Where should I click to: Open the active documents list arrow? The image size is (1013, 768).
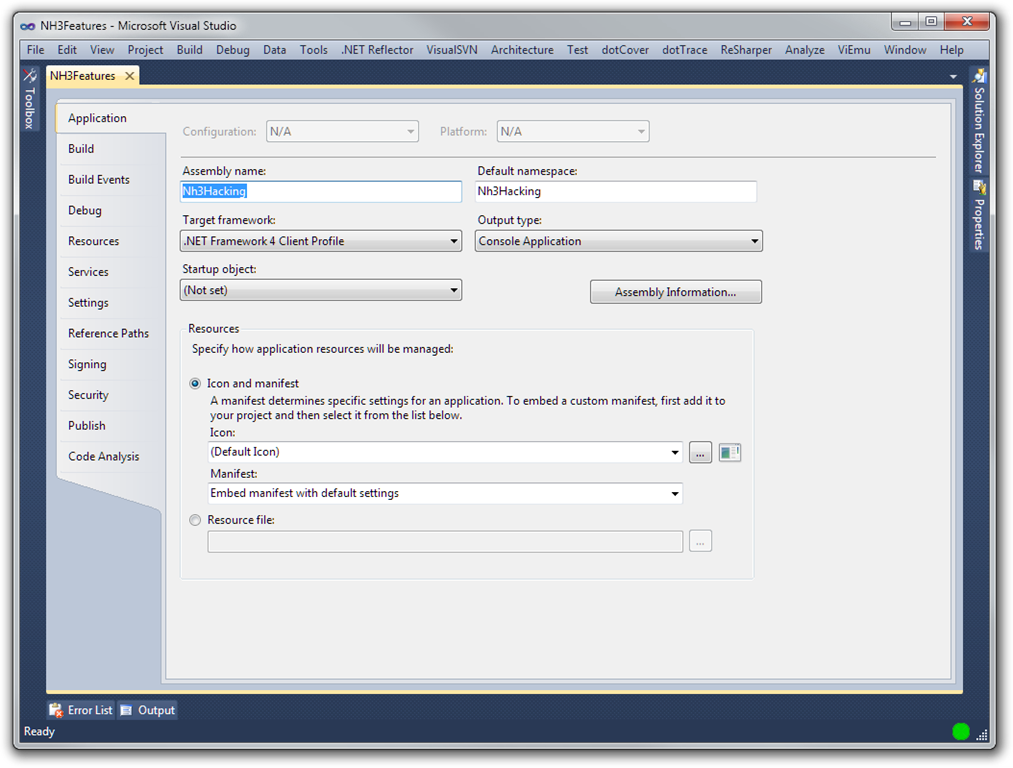click(x=953, y=76)
